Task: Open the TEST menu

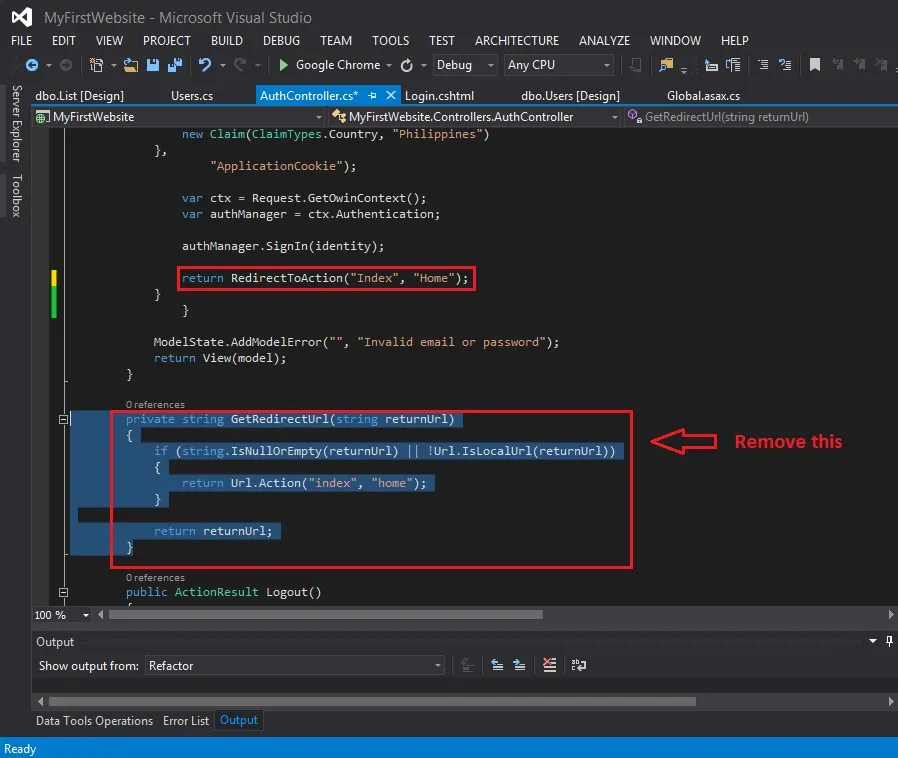Action: pyautogui.click(x=442, y=41)
